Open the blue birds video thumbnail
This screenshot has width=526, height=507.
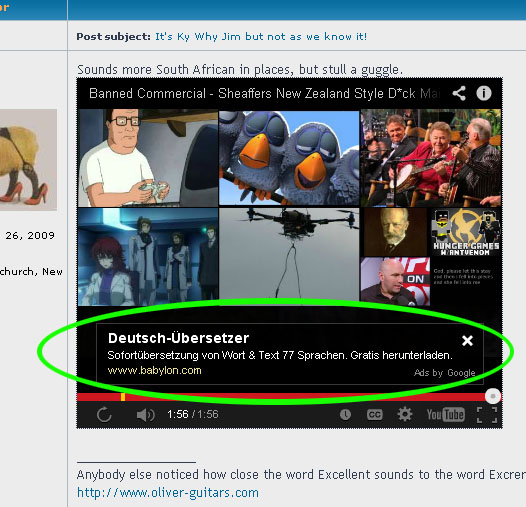(289, 158)
